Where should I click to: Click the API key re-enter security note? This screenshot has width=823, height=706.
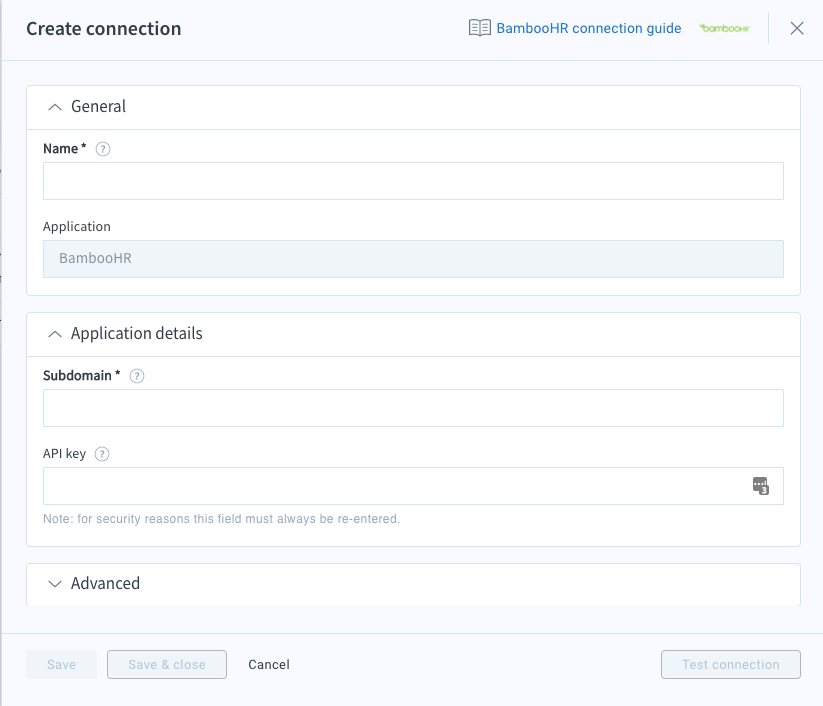coord(221,519)
